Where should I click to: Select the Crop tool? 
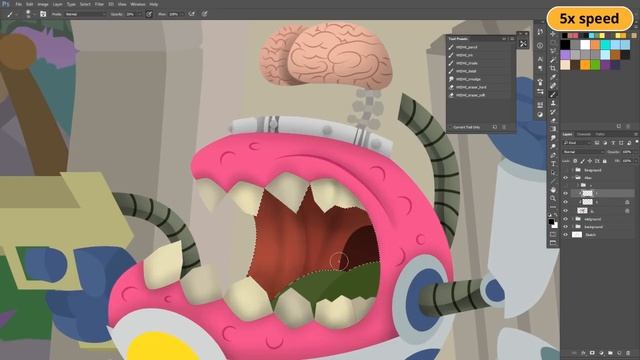click(x=553, y=68)
